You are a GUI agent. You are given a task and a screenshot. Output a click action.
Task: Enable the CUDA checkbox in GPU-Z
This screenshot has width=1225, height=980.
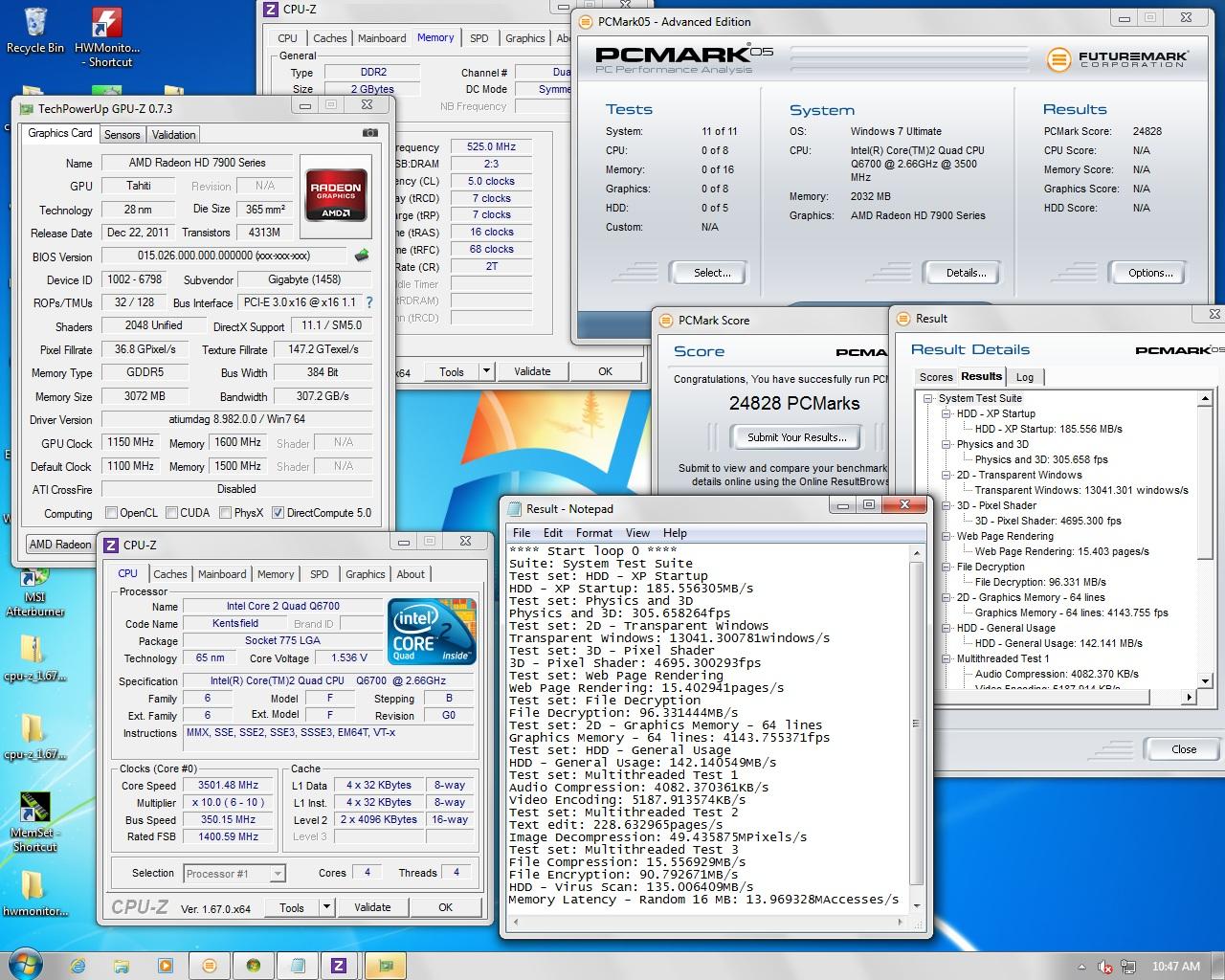click(171, 513)
